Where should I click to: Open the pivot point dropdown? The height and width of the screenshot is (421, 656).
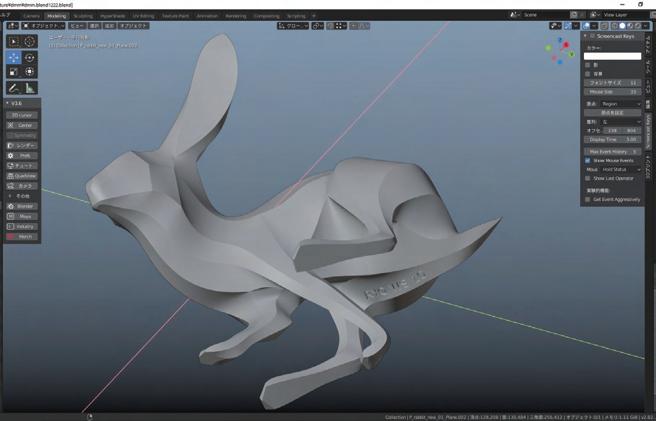coord(318,26)
